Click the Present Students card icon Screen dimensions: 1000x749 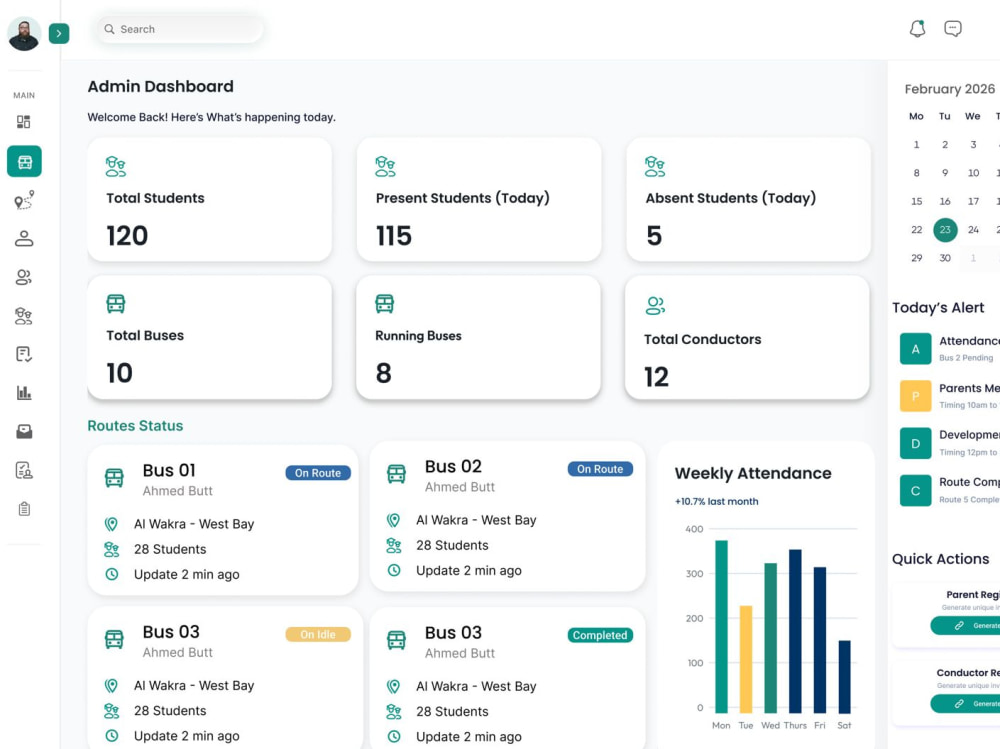pos(385,167)
